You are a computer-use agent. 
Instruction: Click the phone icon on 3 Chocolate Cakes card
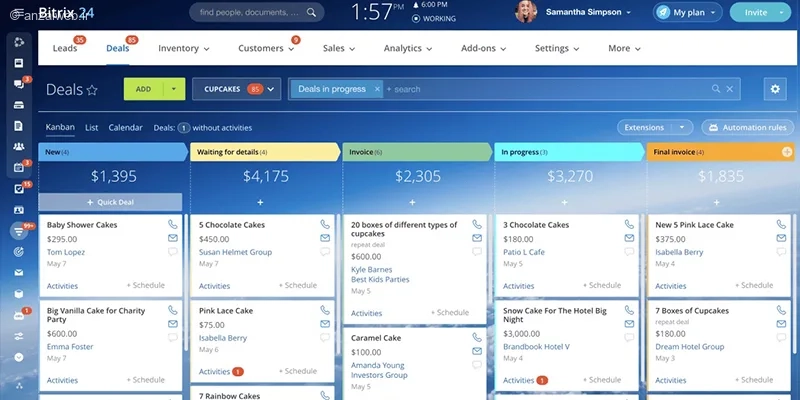pyautogui.click(x=629, y=224)
